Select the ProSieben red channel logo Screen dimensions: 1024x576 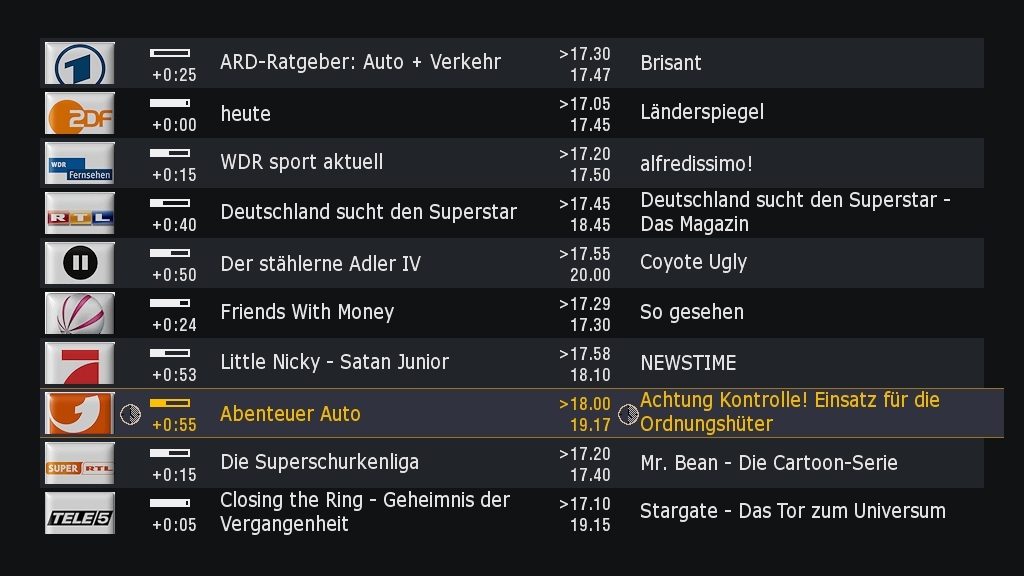pos(80,363)
